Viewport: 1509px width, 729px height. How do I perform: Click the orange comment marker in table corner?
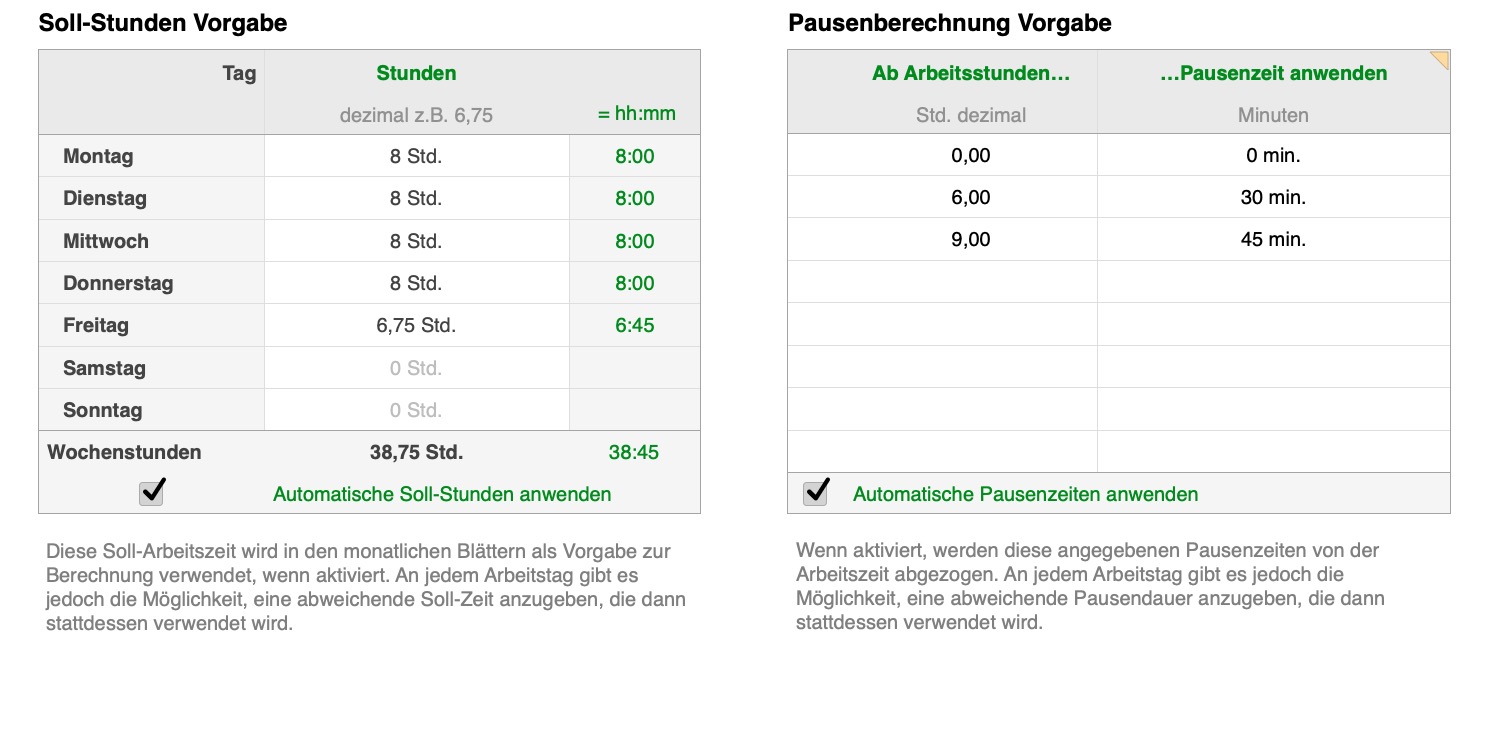(x=1440, y=60)
